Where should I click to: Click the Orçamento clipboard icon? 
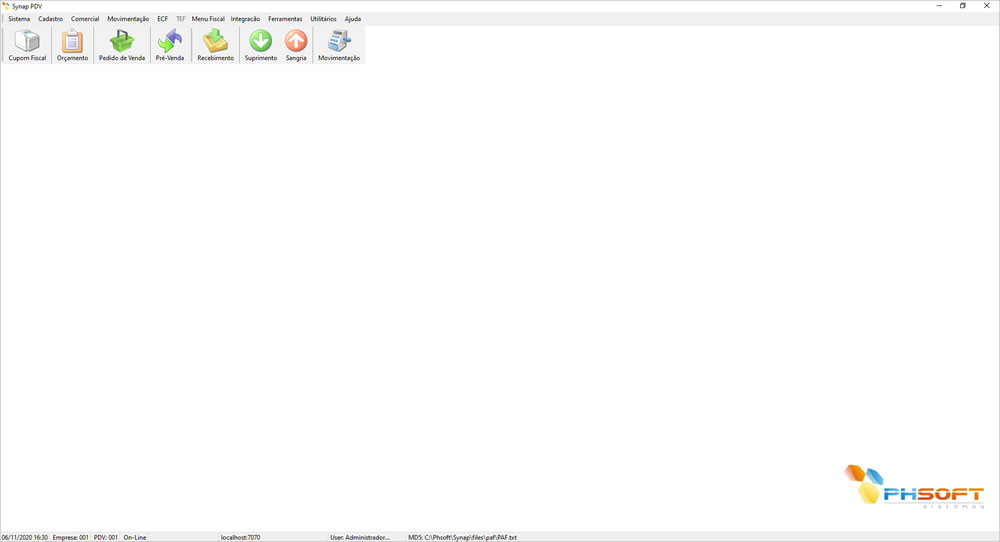[72, 44]
